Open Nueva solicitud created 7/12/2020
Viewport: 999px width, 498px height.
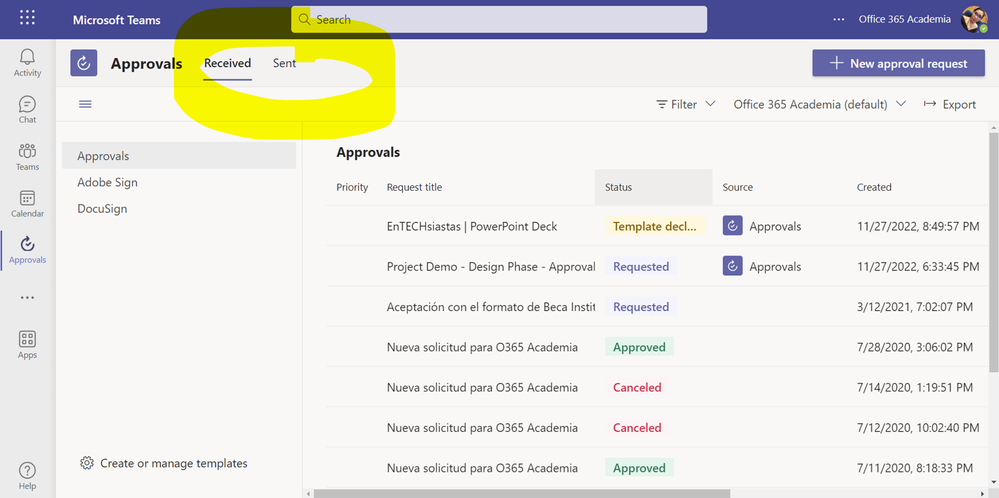(482, 428)
